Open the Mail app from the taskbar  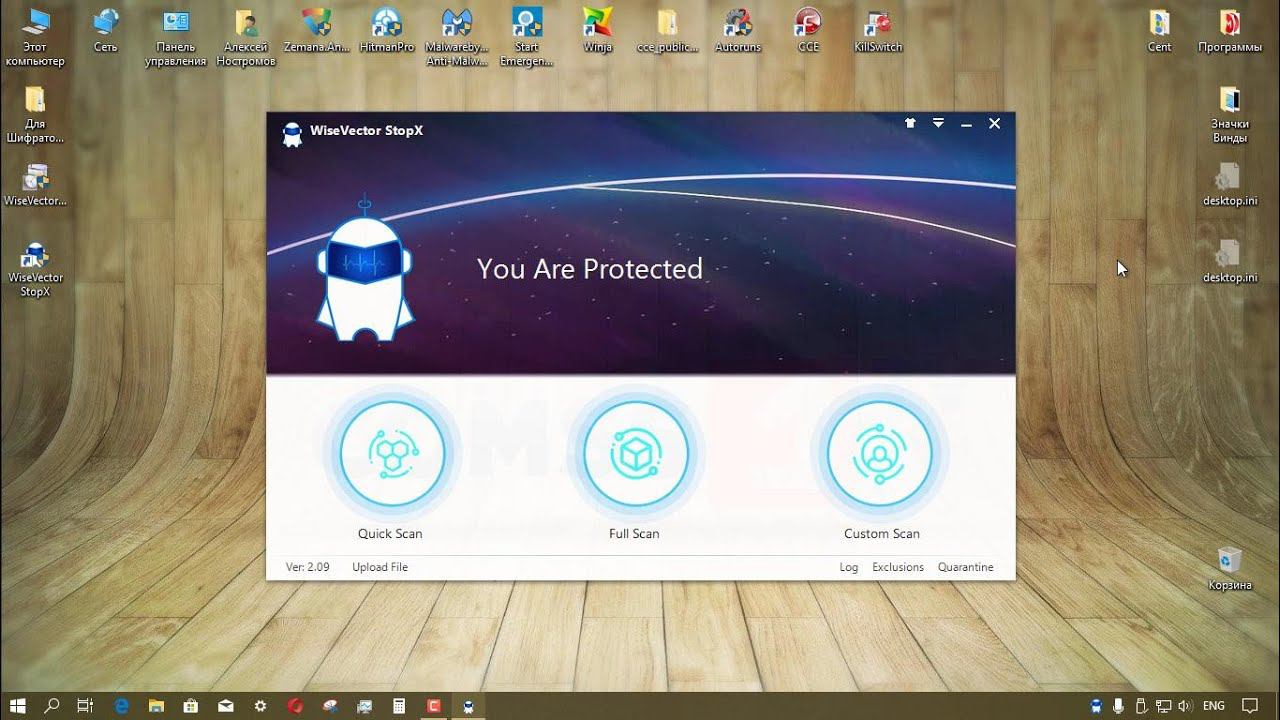tap(226, 706)
